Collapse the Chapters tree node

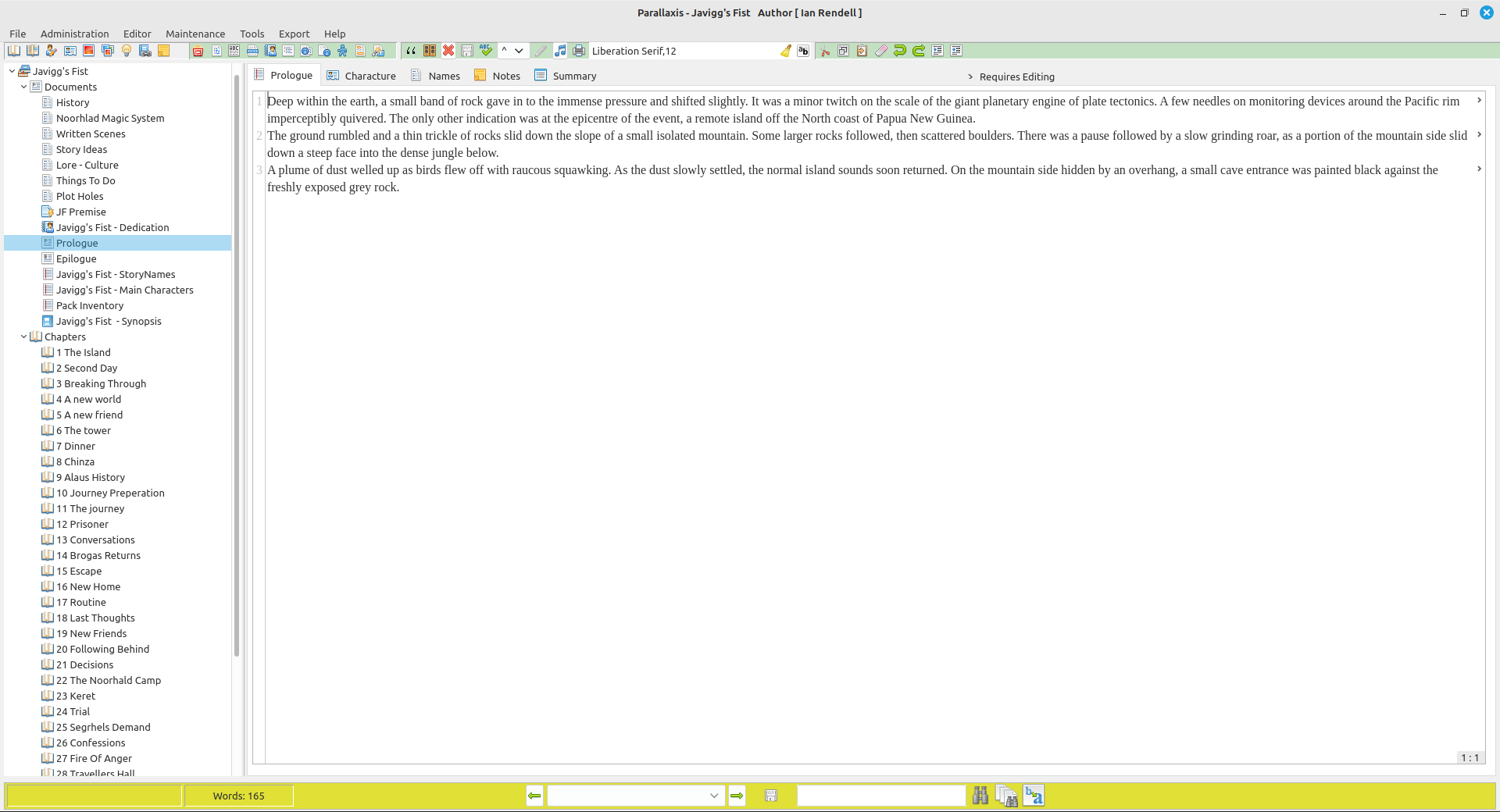[23, 337]
